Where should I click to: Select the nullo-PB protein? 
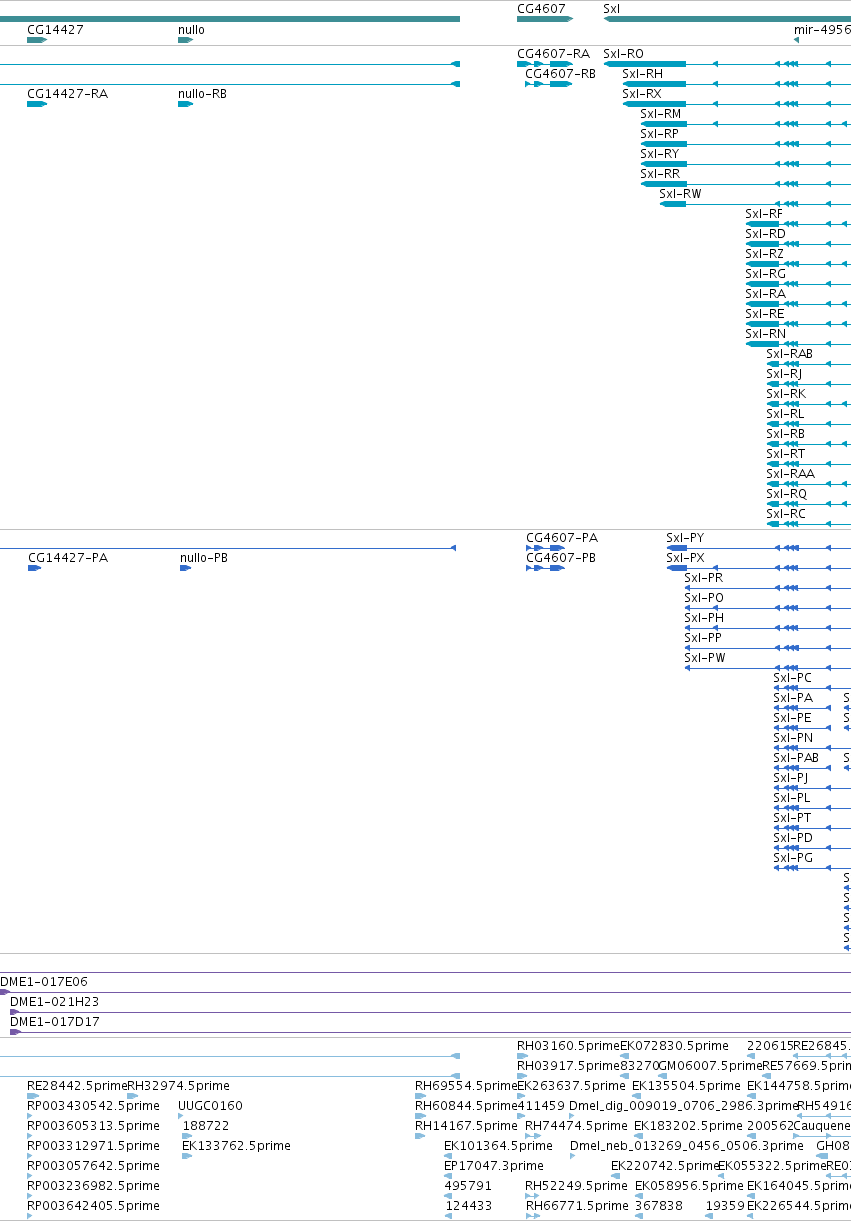204,557
